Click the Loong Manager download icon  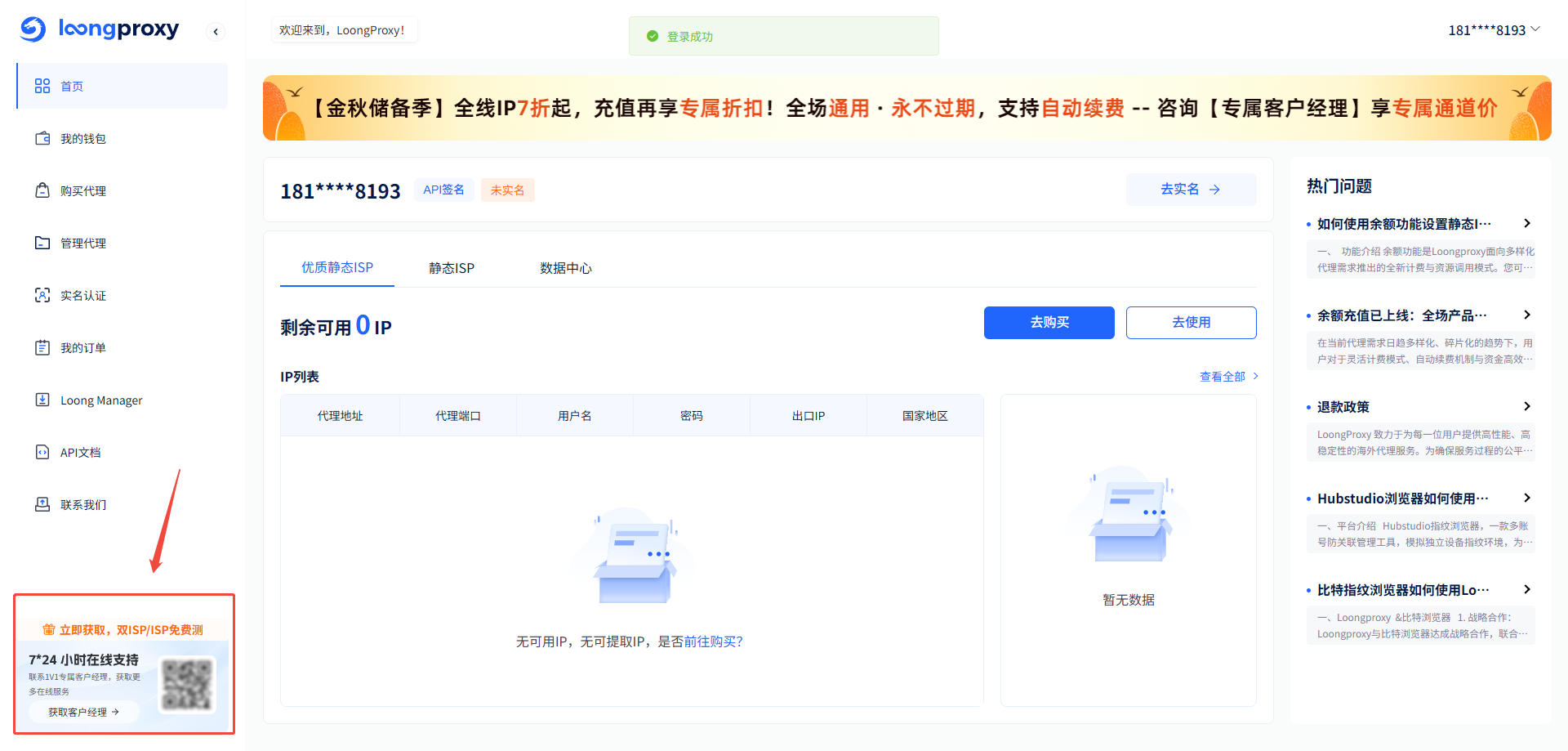click(42, 400)
